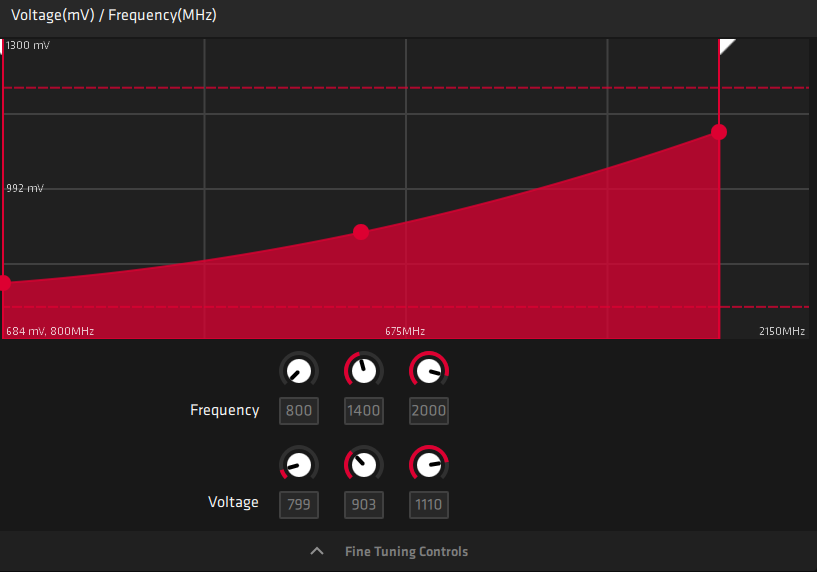The image size is (817, 572).
Task: Select the 1400 frequency input field
Action: [x=364, y=411]
